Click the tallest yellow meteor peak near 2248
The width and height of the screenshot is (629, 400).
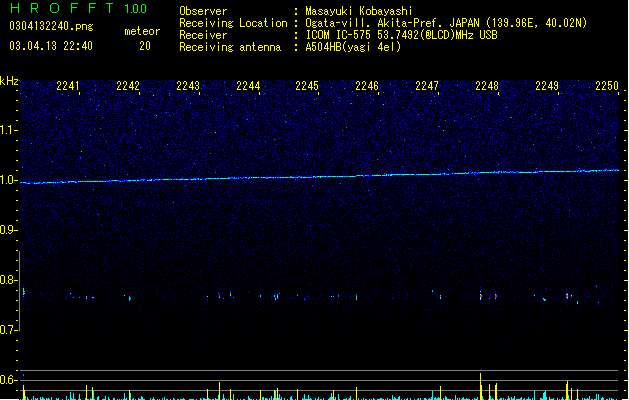pyautogui.click(x=480, y=386)
